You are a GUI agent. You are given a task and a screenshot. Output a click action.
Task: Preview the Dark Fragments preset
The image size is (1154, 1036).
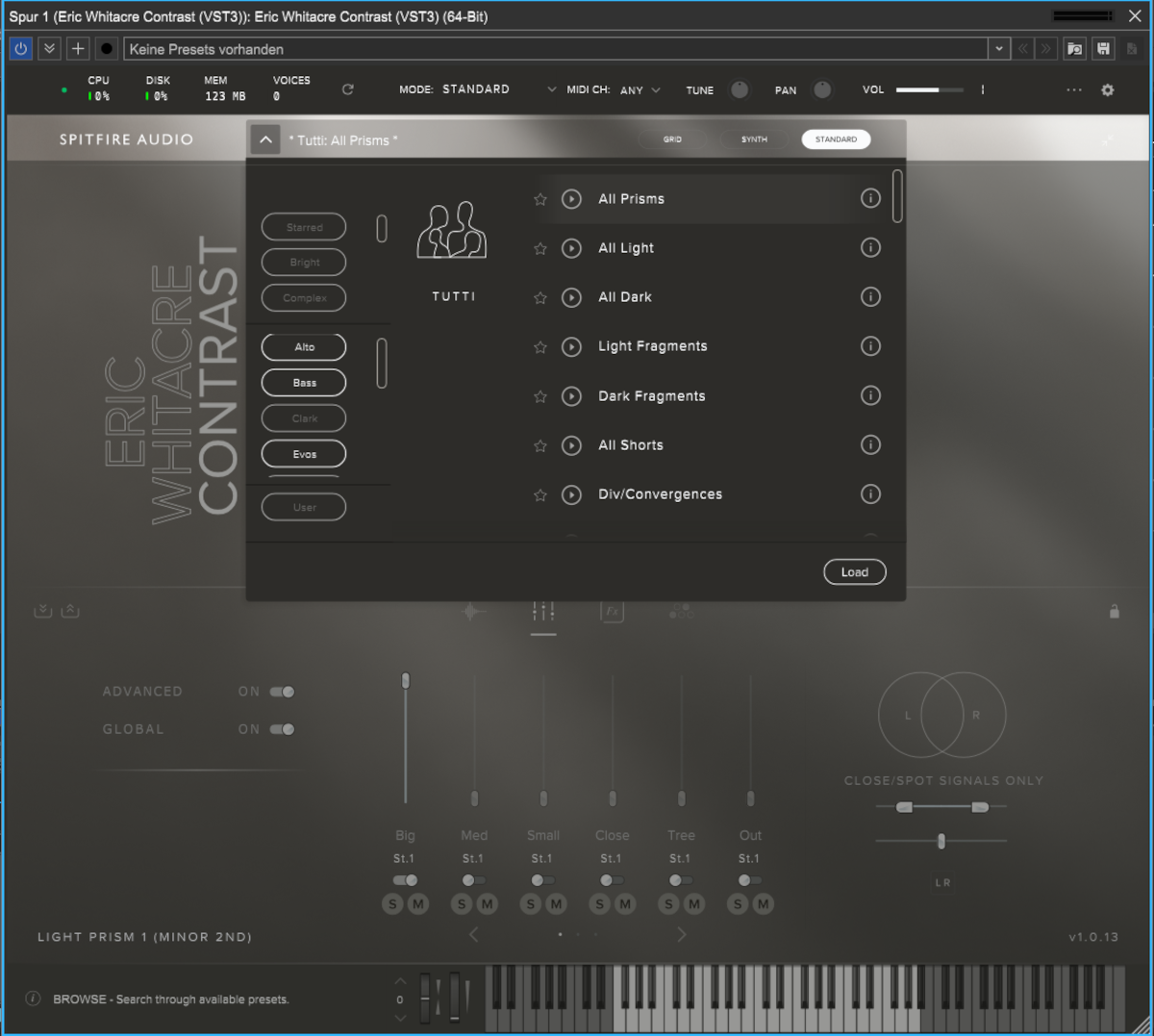tap(571, 396)
